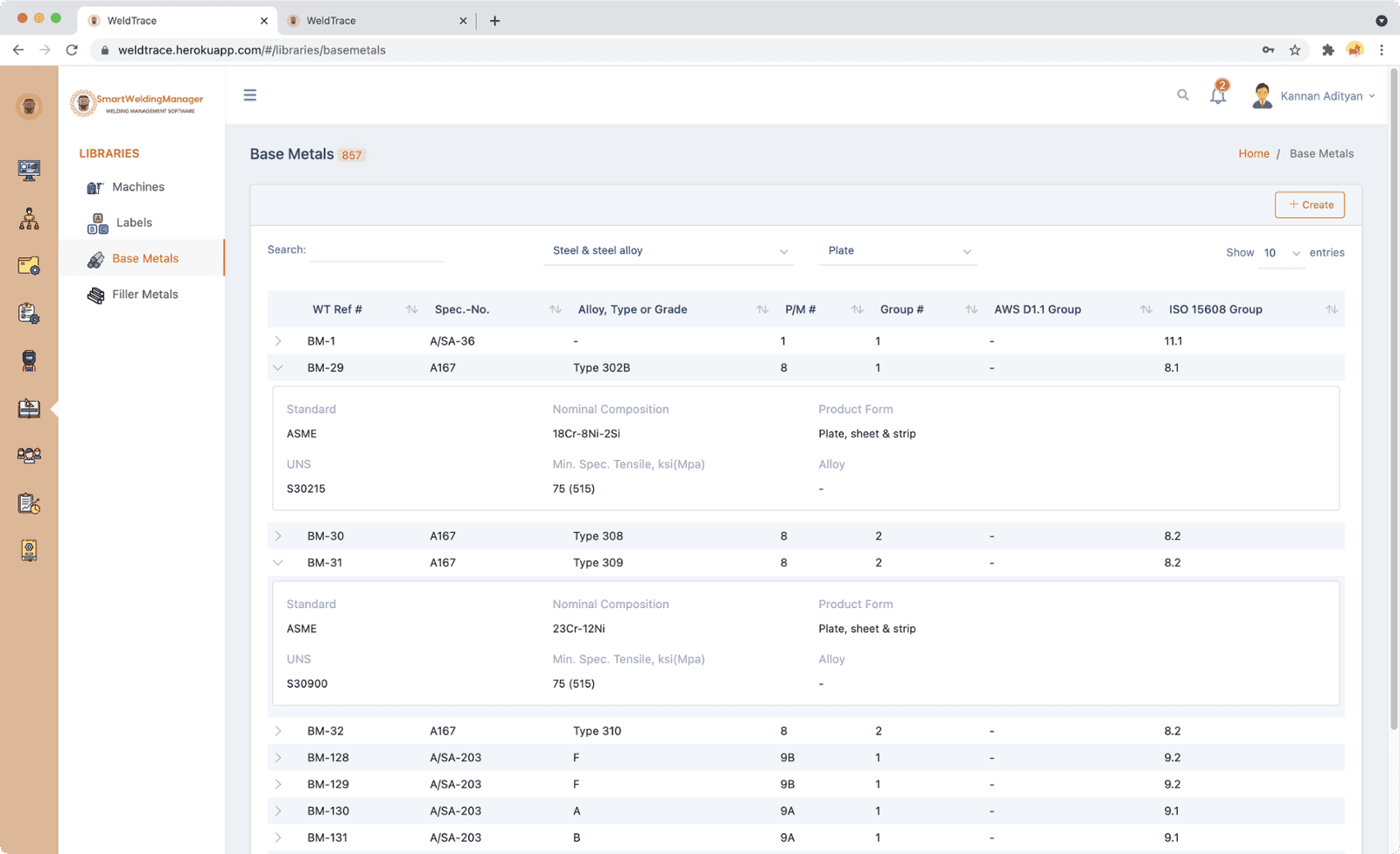The width and height of the screenshot is (1400, 854).
Task: Expand the BM-30 row details
Action: [x=278, y=536]
